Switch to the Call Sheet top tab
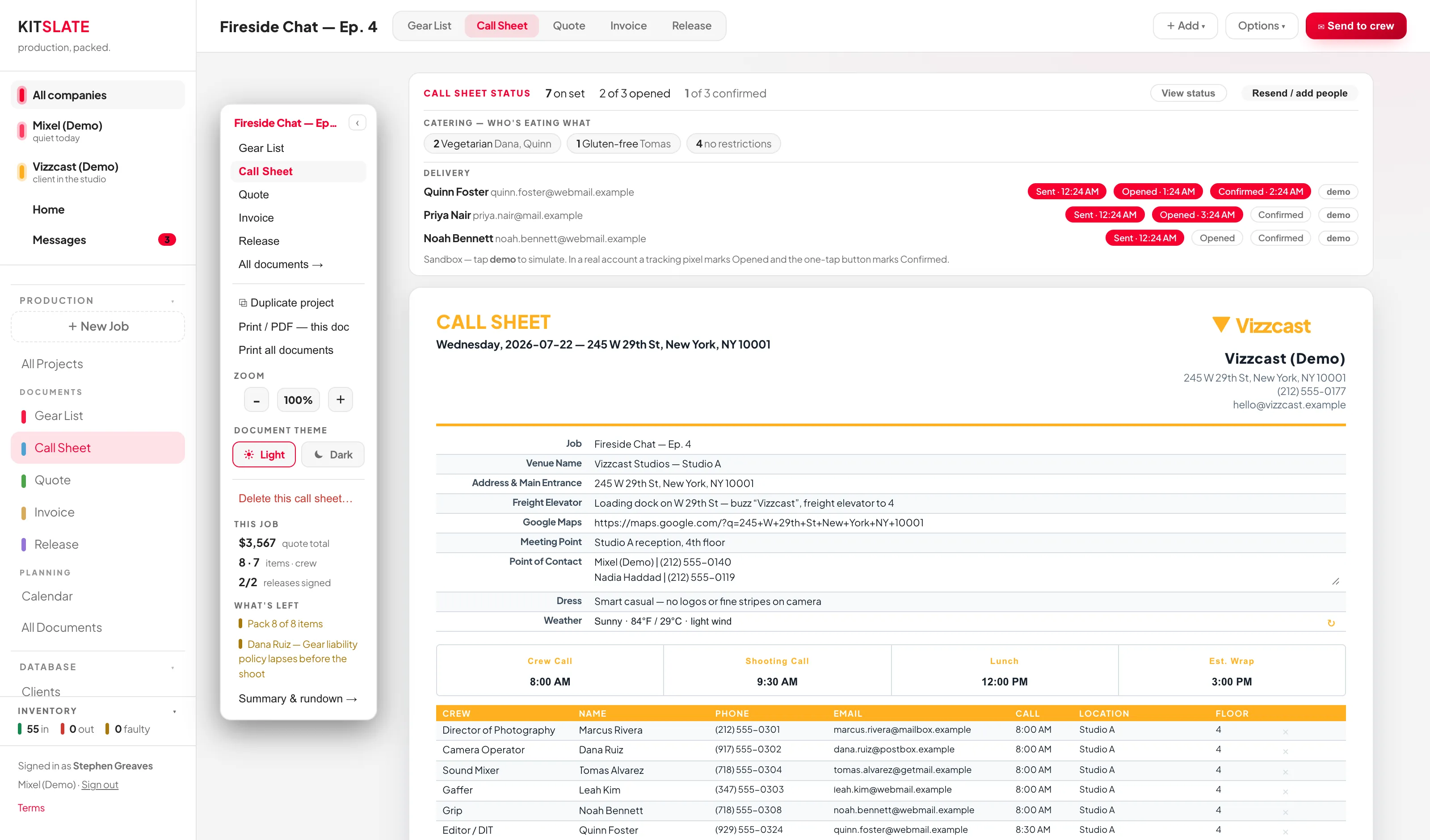The image size is (1430, 840). (502, 26)
